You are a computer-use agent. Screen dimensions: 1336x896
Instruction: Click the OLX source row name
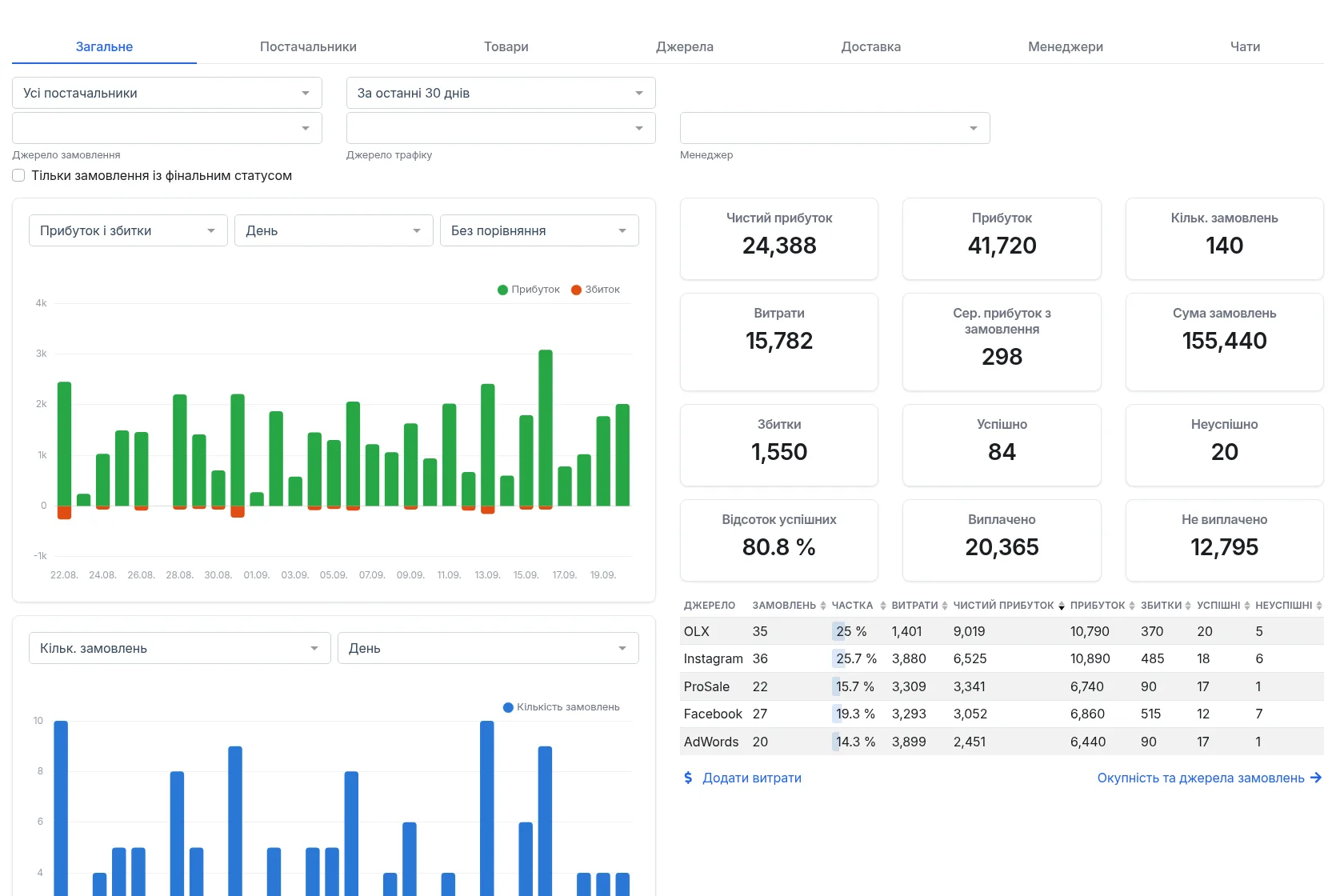(x=697, y=631)
